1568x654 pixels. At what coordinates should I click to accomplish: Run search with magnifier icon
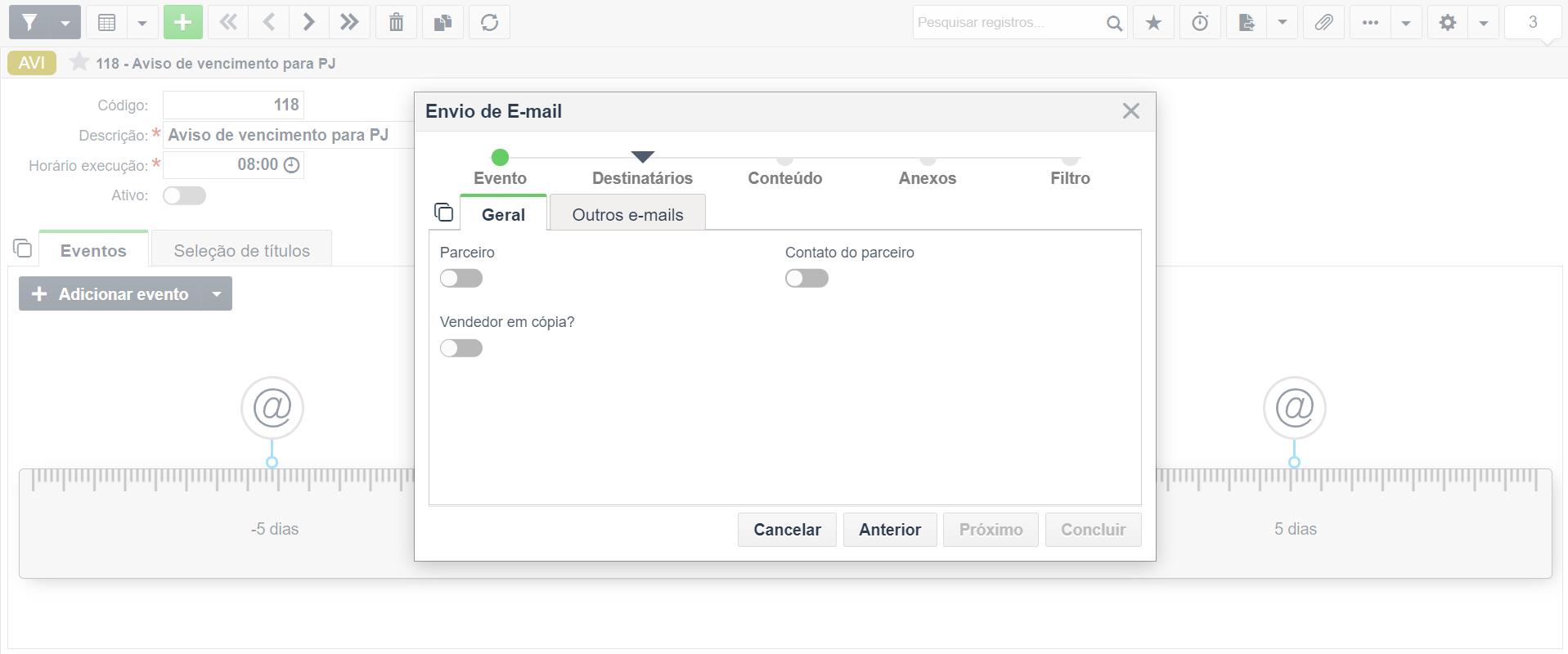point(1114,22)
